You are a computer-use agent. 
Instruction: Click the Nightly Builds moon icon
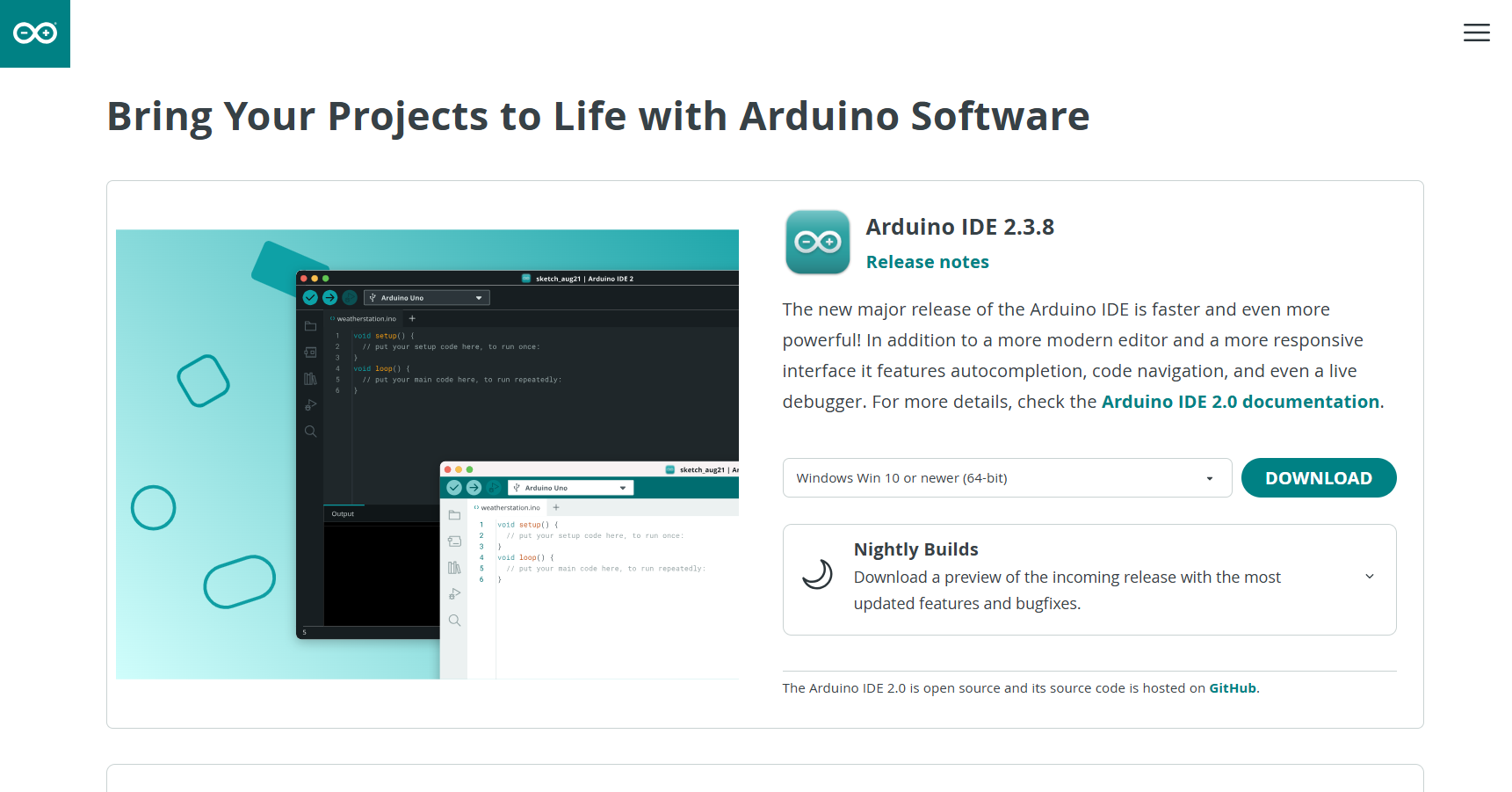(x=817, y=575)
